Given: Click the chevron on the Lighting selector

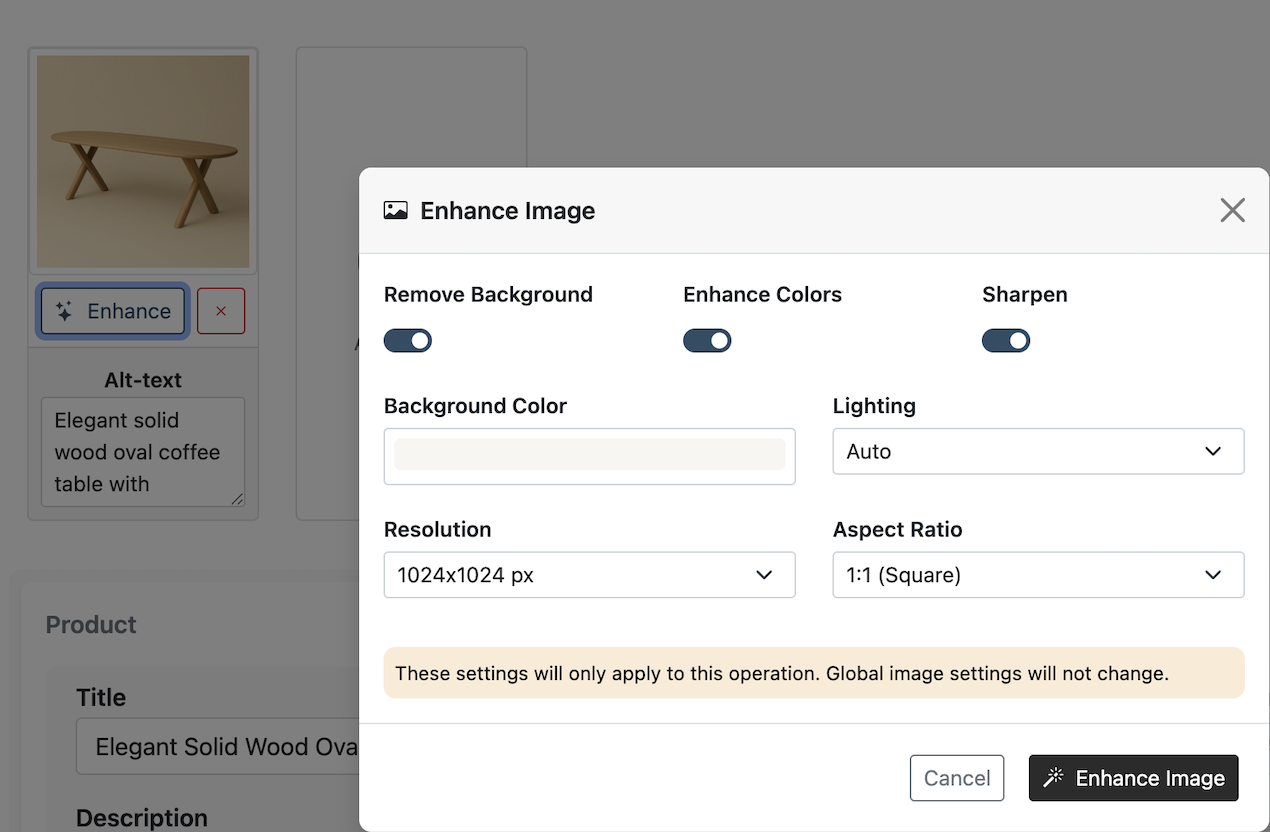Looking at the screenshot, I should pyautogui.click(x=1213, y=451).
